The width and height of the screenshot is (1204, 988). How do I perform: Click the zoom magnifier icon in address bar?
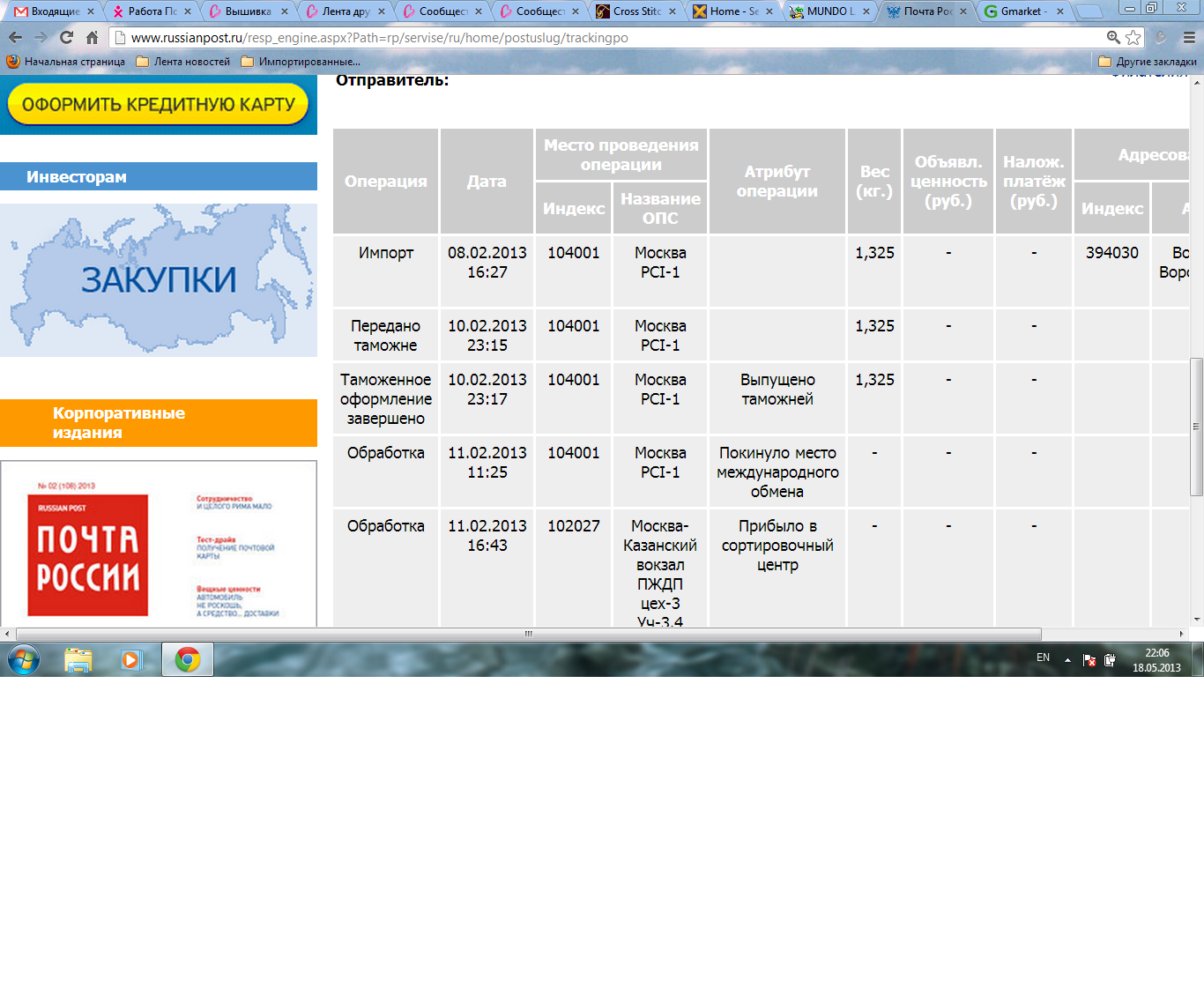pyautogui.click(x=1113, y=38)
